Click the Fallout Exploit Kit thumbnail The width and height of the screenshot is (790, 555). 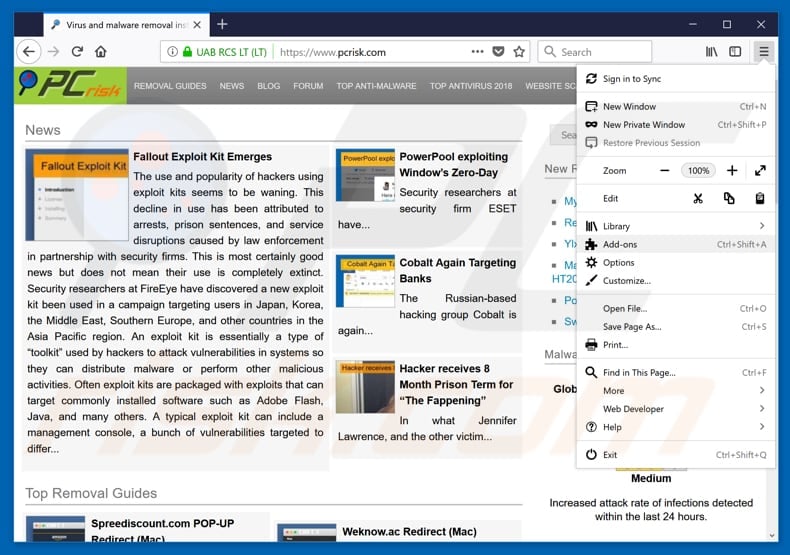(x=77, y=194)
